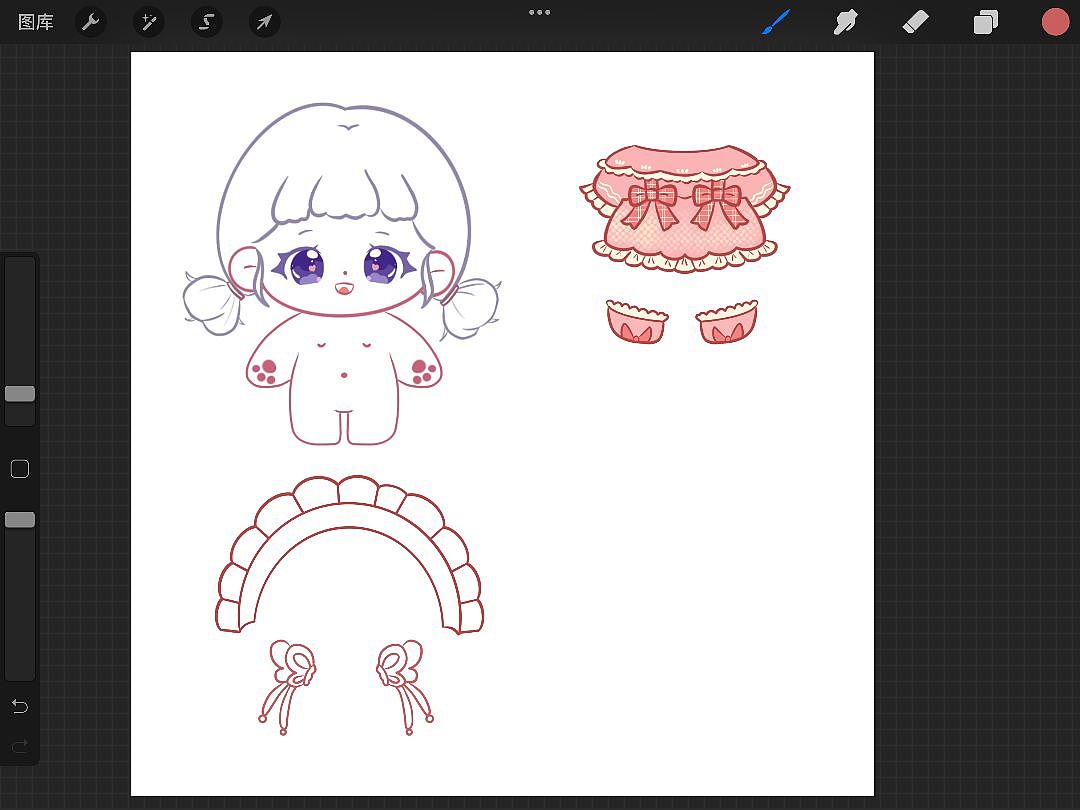Activate the Transform arrow tool
1080x810 pixels.
[x=264, y=22]
